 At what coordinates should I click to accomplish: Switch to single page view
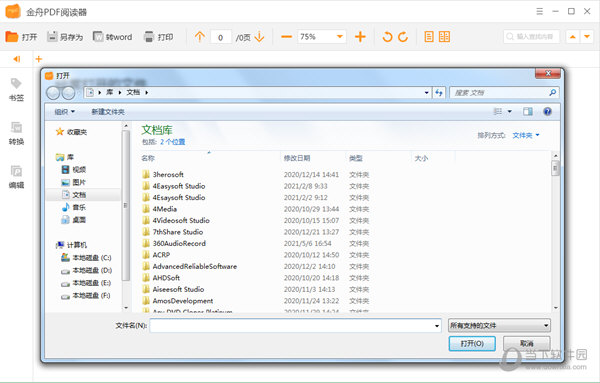coord(429,37)
